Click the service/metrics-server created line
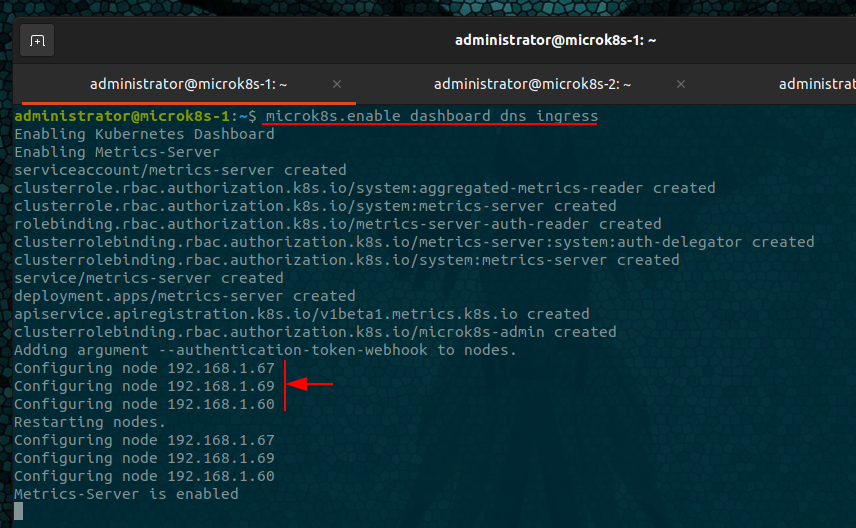This screenshot has height=528, width=856. [148, 278]
